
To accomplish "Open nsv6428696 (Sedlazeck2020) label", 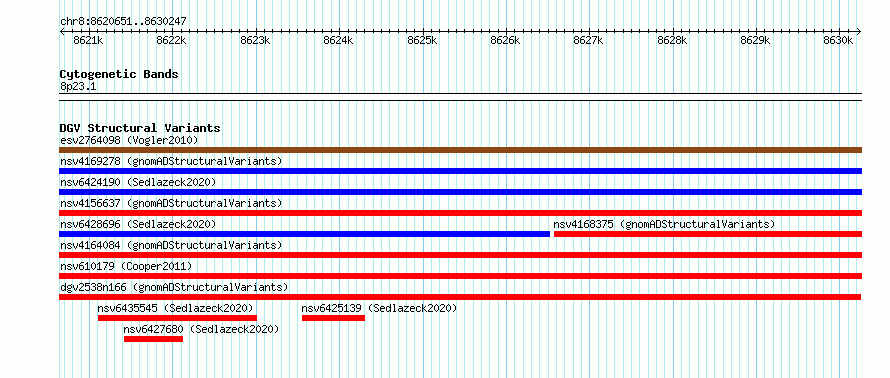I will [138, 224].
